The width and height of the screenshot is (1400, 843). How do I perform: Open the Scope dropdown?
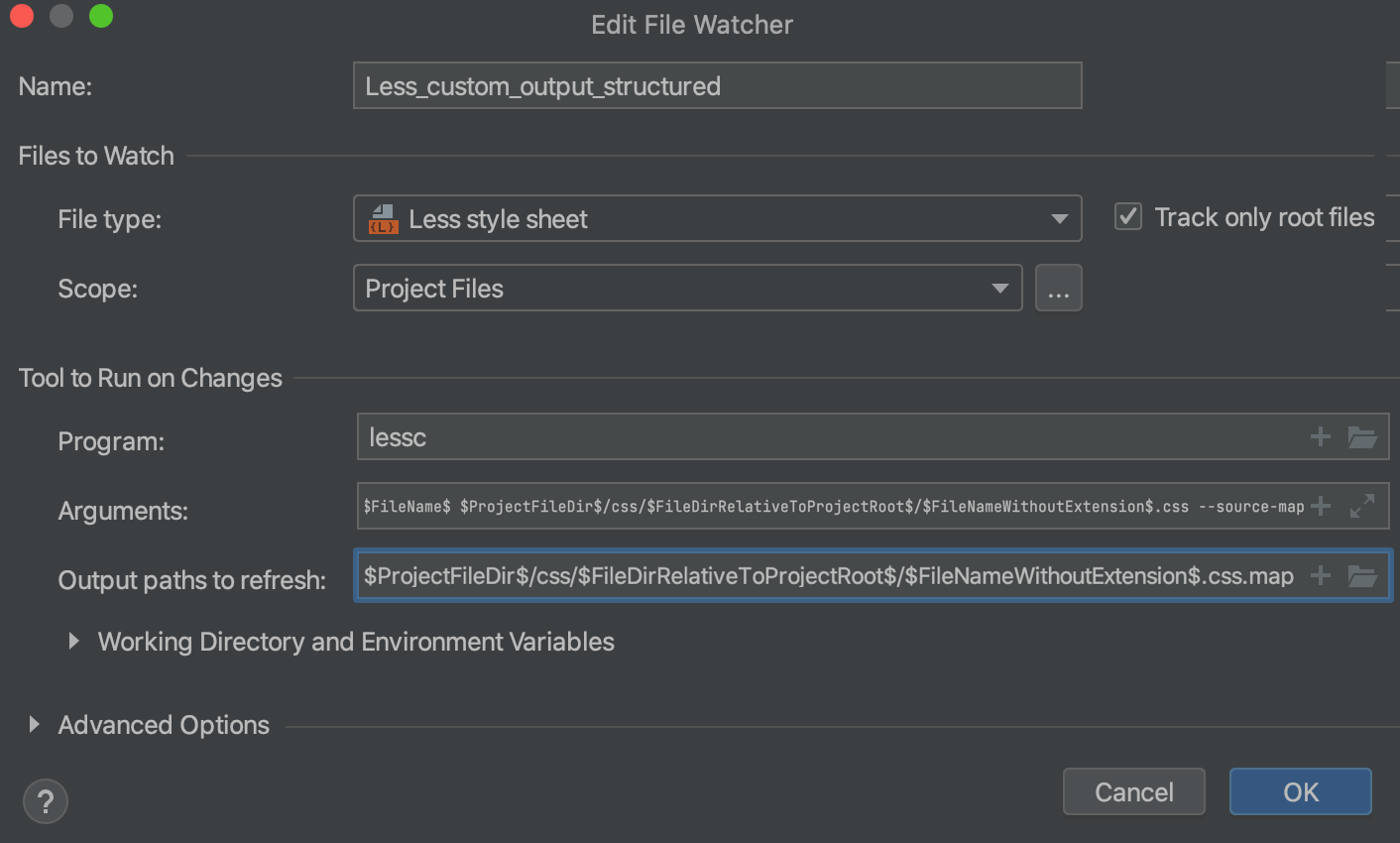[x=999, y=288]
